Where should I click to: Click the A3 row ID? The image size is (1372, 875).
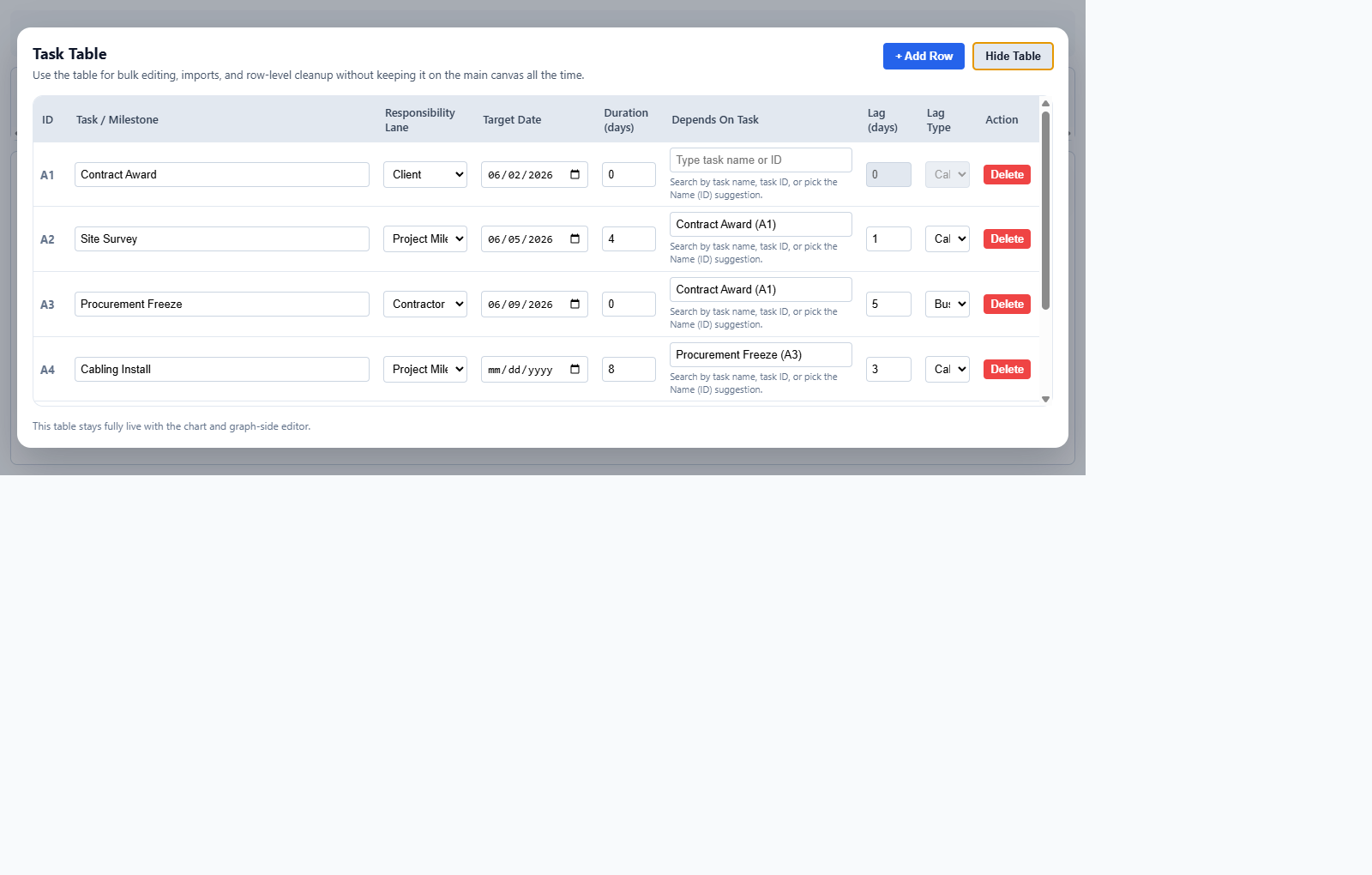point(47,305)
